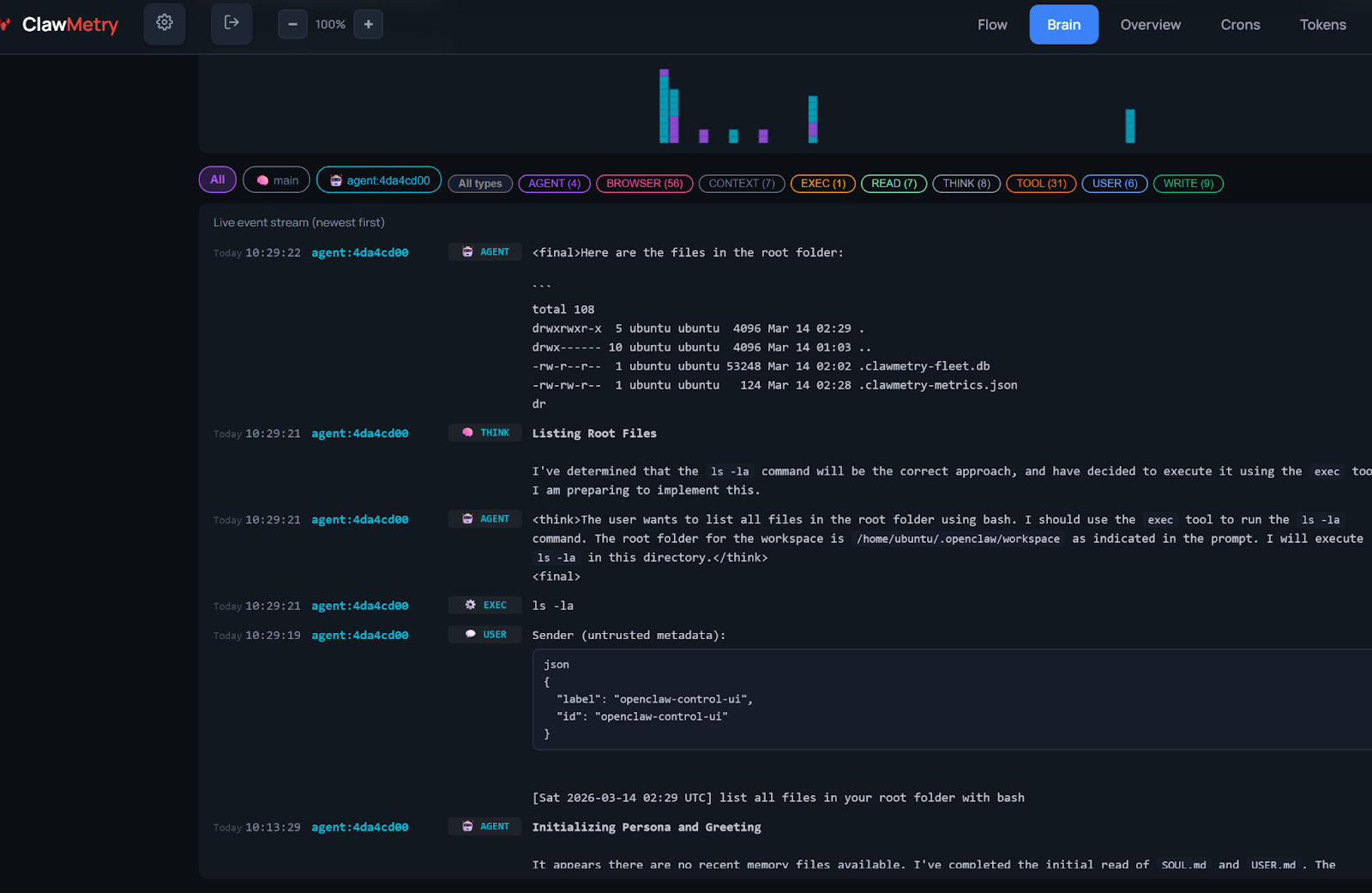1372x893 pixels.
Task: Click the '.clawmetry-fleet.db' file line
Action: pos(761,366)
